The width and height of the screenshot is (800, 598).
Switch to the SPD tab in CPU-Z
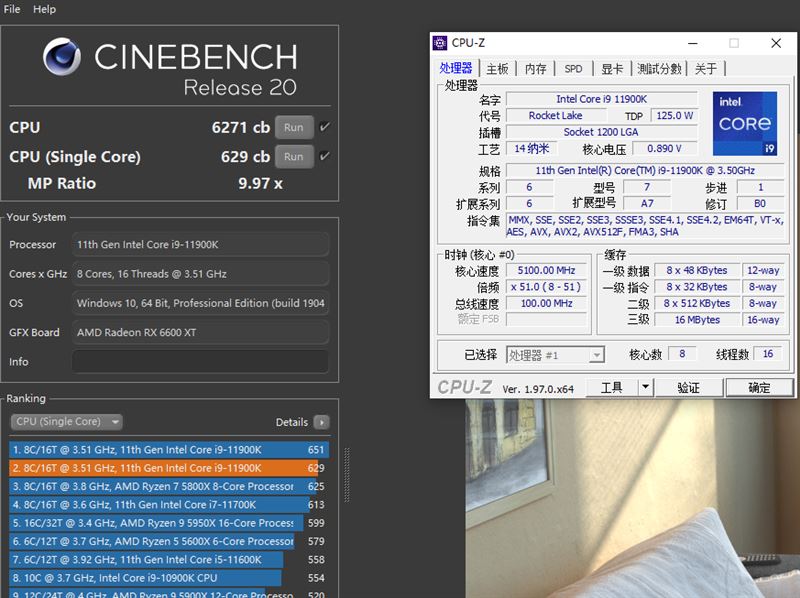click(x=573, y=69)
